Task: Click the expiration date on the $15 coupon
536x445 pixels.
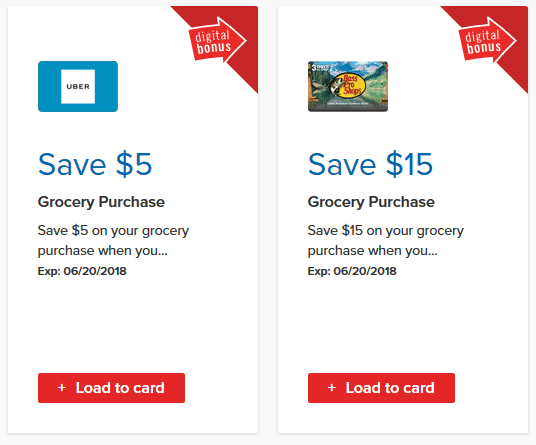Action: (x=352, y=271)
